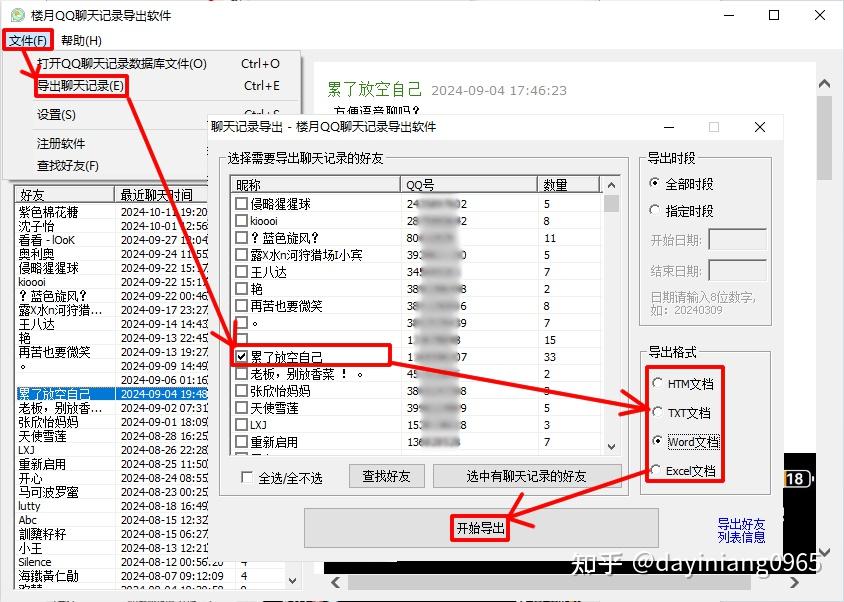Select Excel文档 export format

[655, 470]
